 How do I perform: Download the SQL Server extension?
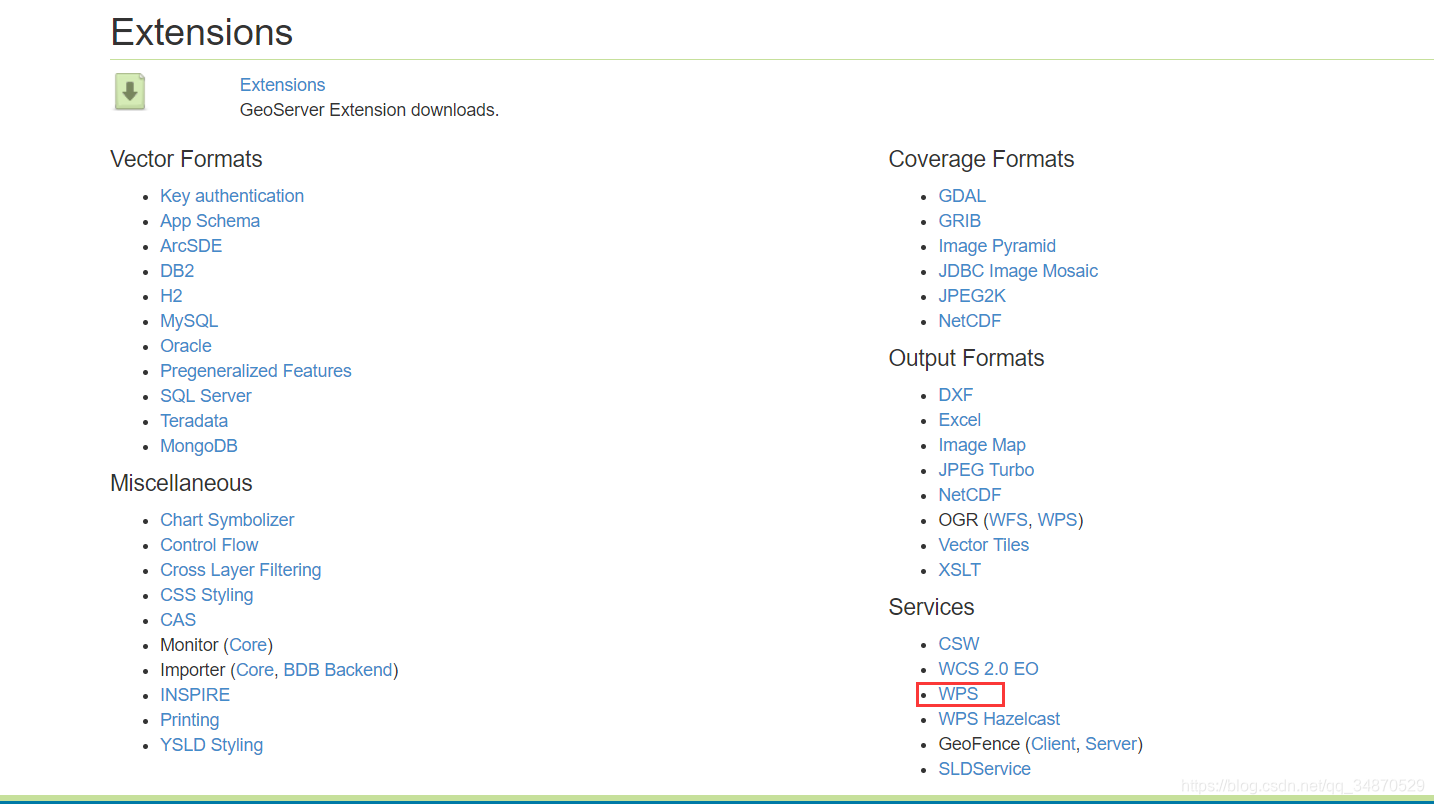(x=206, y=396)
